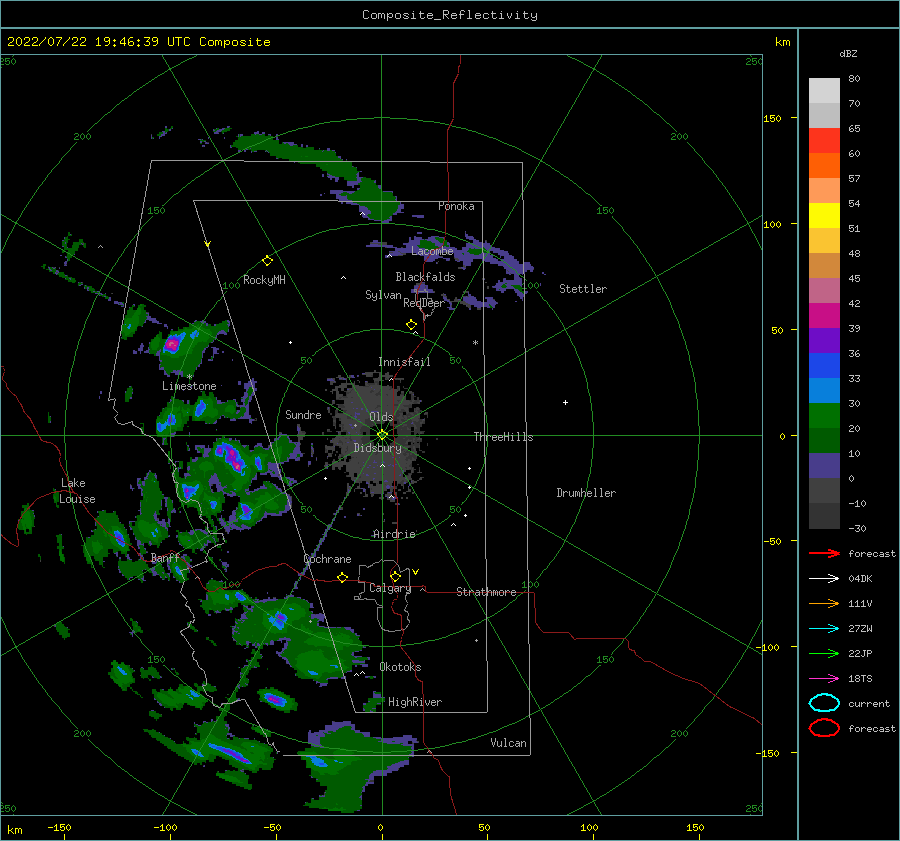The height and width of the screenshot is (841, 900).
Task: Click the dBZ legend heading
Action: (848, 53)
